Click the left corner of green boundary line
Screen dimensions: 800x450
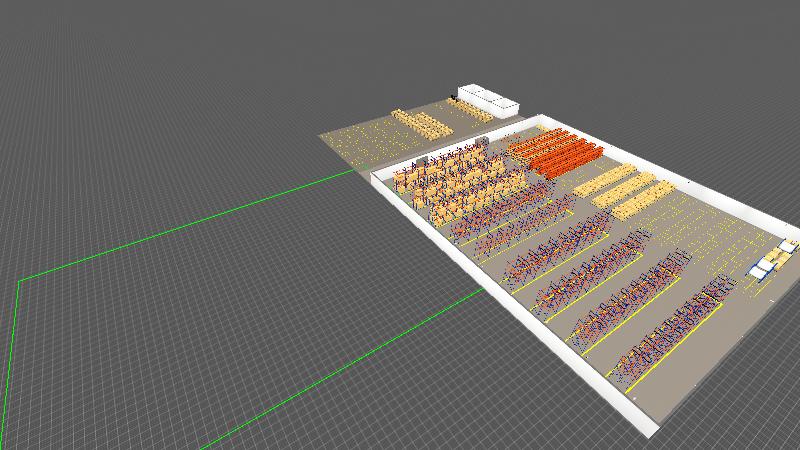click(x=19, y=280)
